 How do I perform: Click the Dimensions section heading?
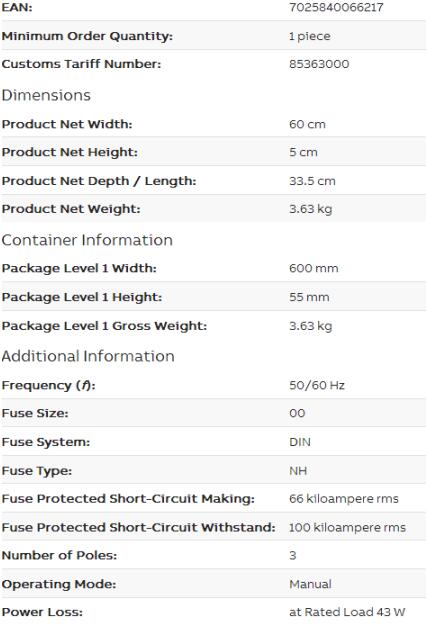[46, 96]
